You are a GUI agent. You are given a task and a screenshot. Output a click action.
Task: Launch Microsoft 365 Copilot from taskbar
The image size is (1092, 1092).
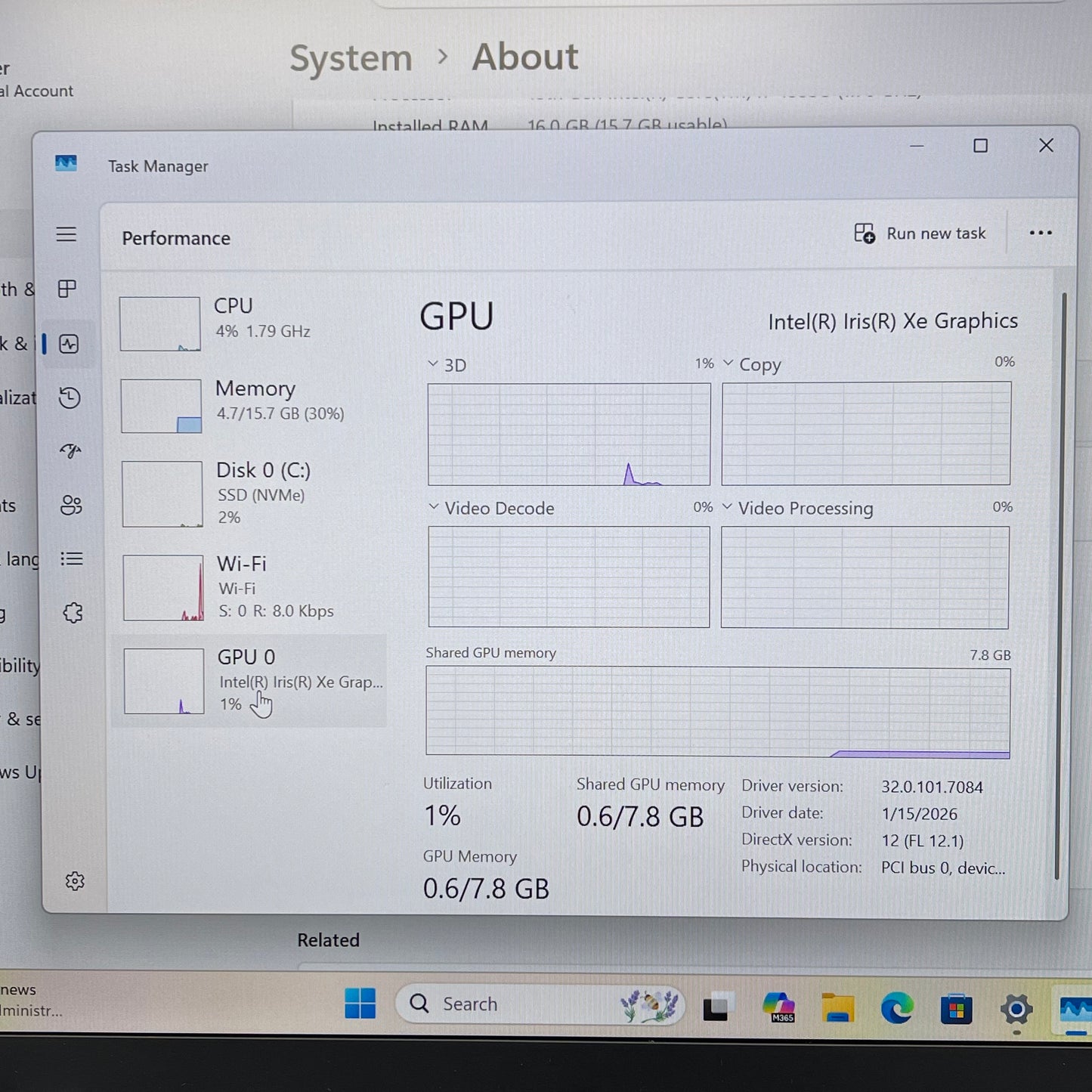pos(778,1007)
